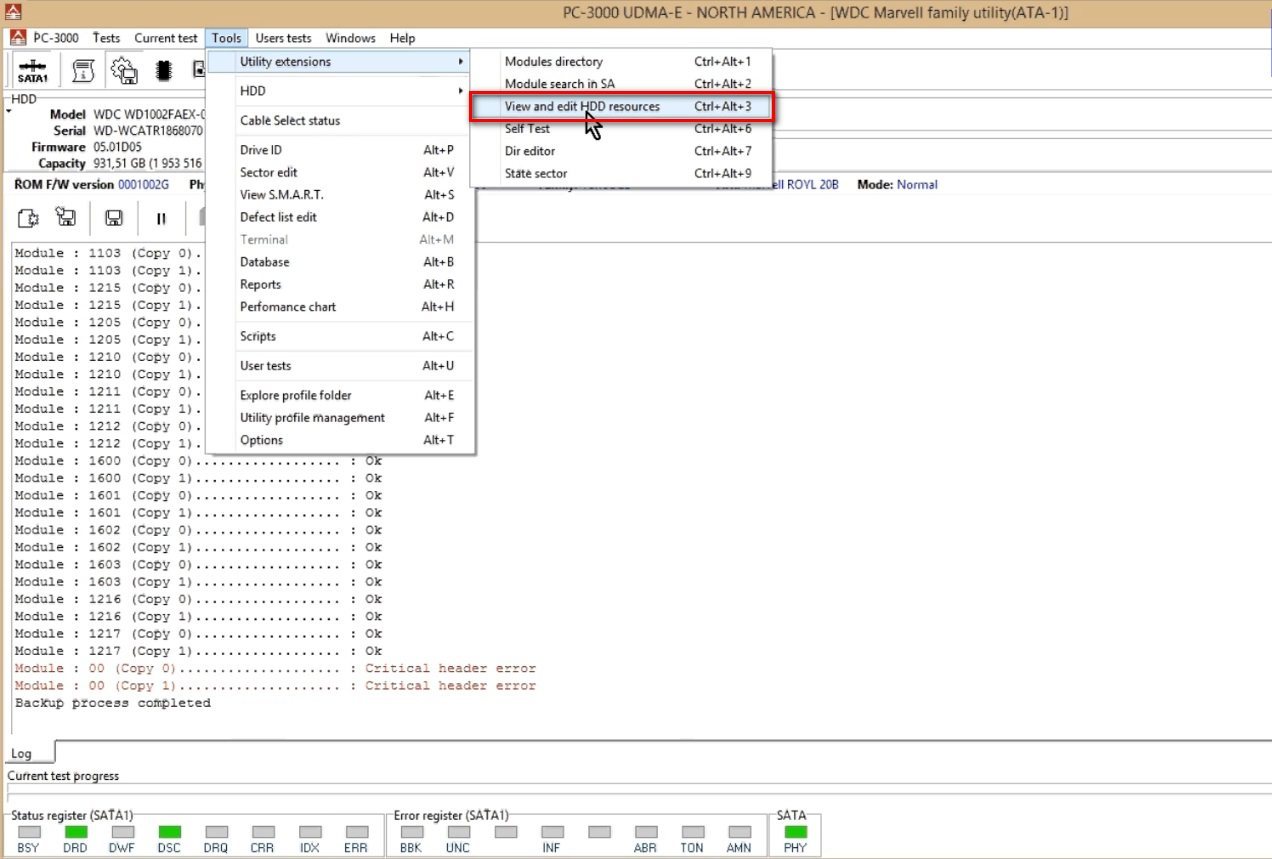Expand the Utility extensions submenu
This screenshot has width=1272, height=859.
click(x=339, y=62)
